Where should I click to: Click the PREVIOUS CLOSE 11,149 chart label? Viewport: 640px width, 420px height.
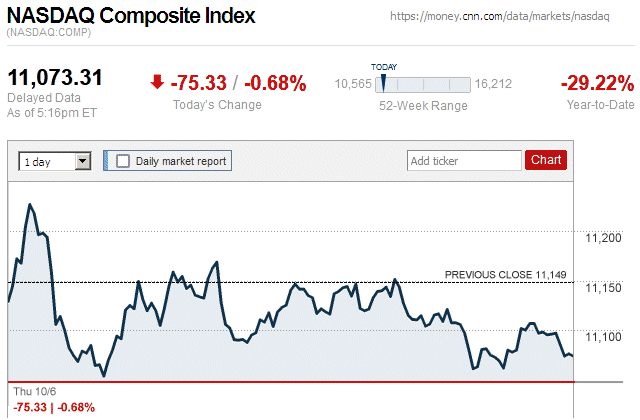tap(505, 274)
